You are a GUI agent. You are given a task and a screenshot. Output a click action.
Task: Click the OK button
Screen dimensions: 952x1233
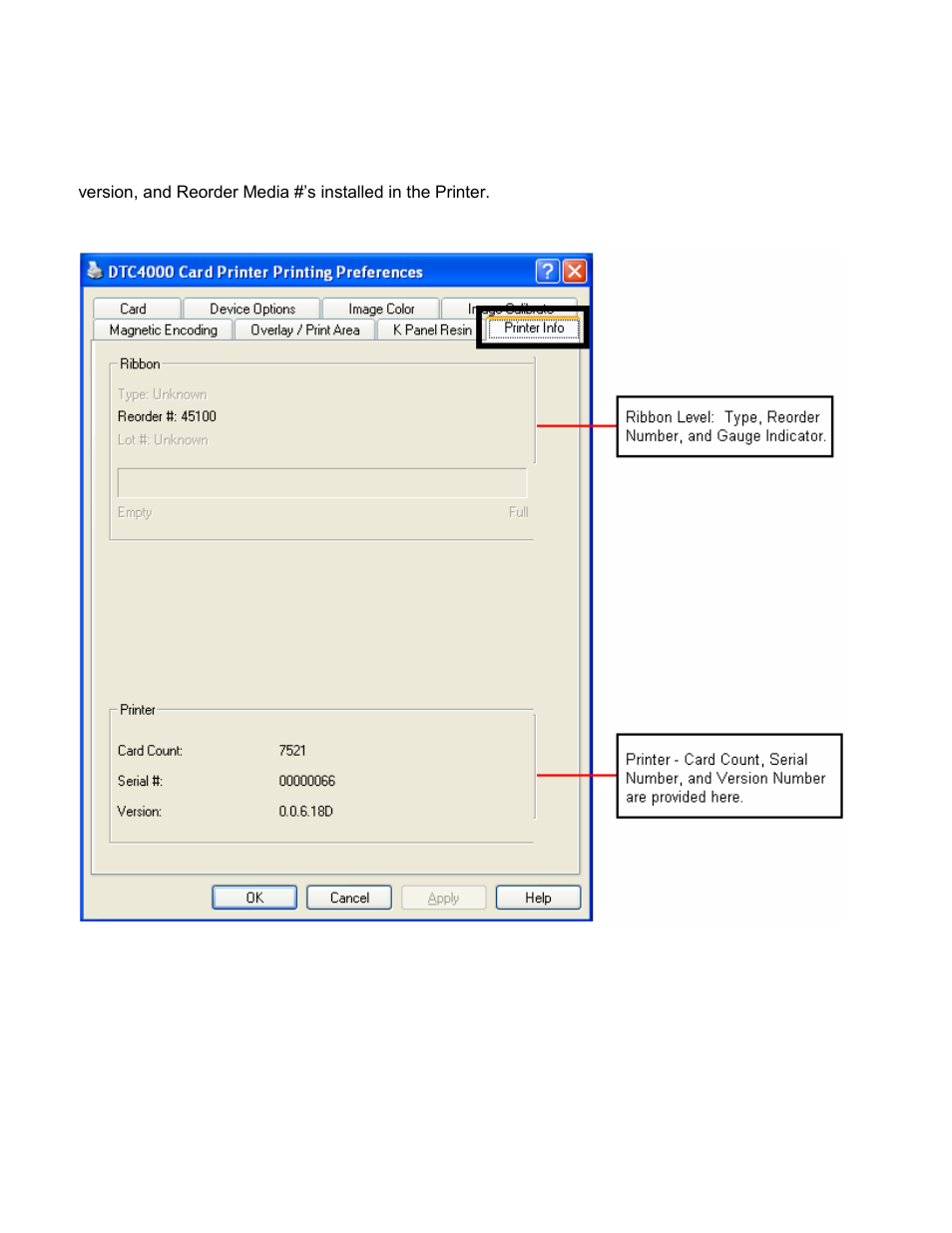[x=254, y=898]
